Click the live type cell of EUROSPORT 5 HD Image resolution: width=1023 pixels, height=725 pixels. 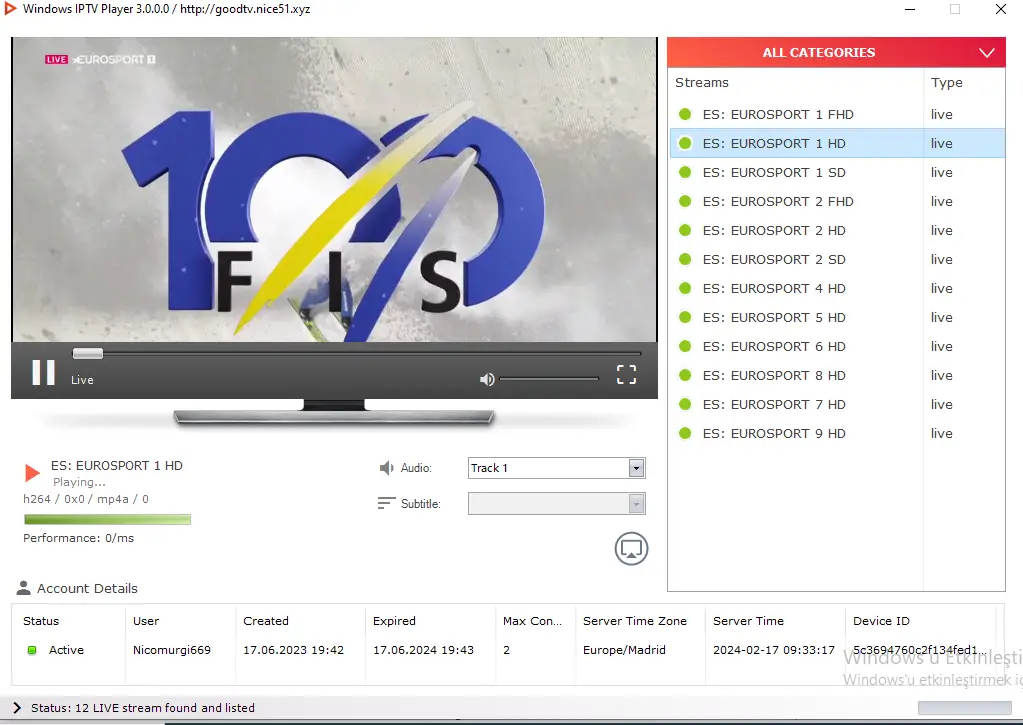pyautogui.click(x=941, y=317)
